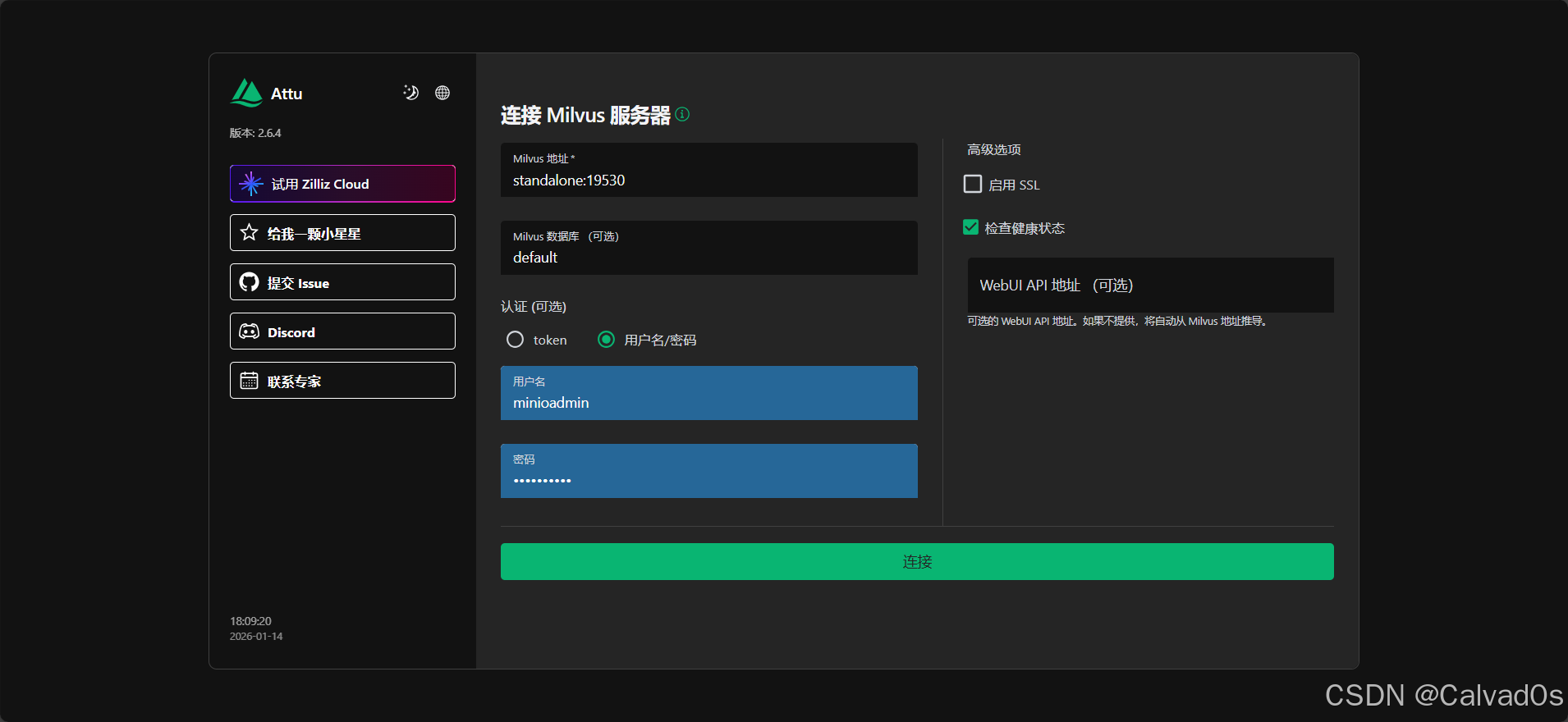The image size is (1568, 722).
Task: Focus the Milvus 数据库 input field
Action: click(x=709, y=248)
